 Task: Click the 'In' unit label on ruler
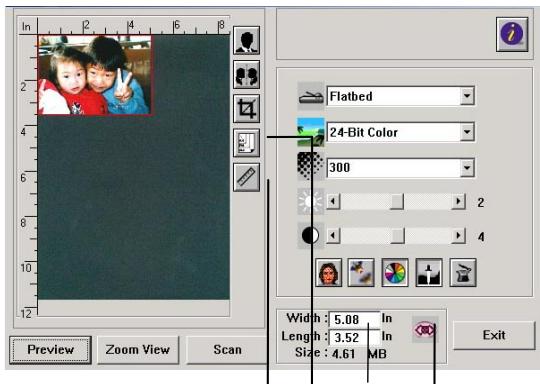[26, 27]
